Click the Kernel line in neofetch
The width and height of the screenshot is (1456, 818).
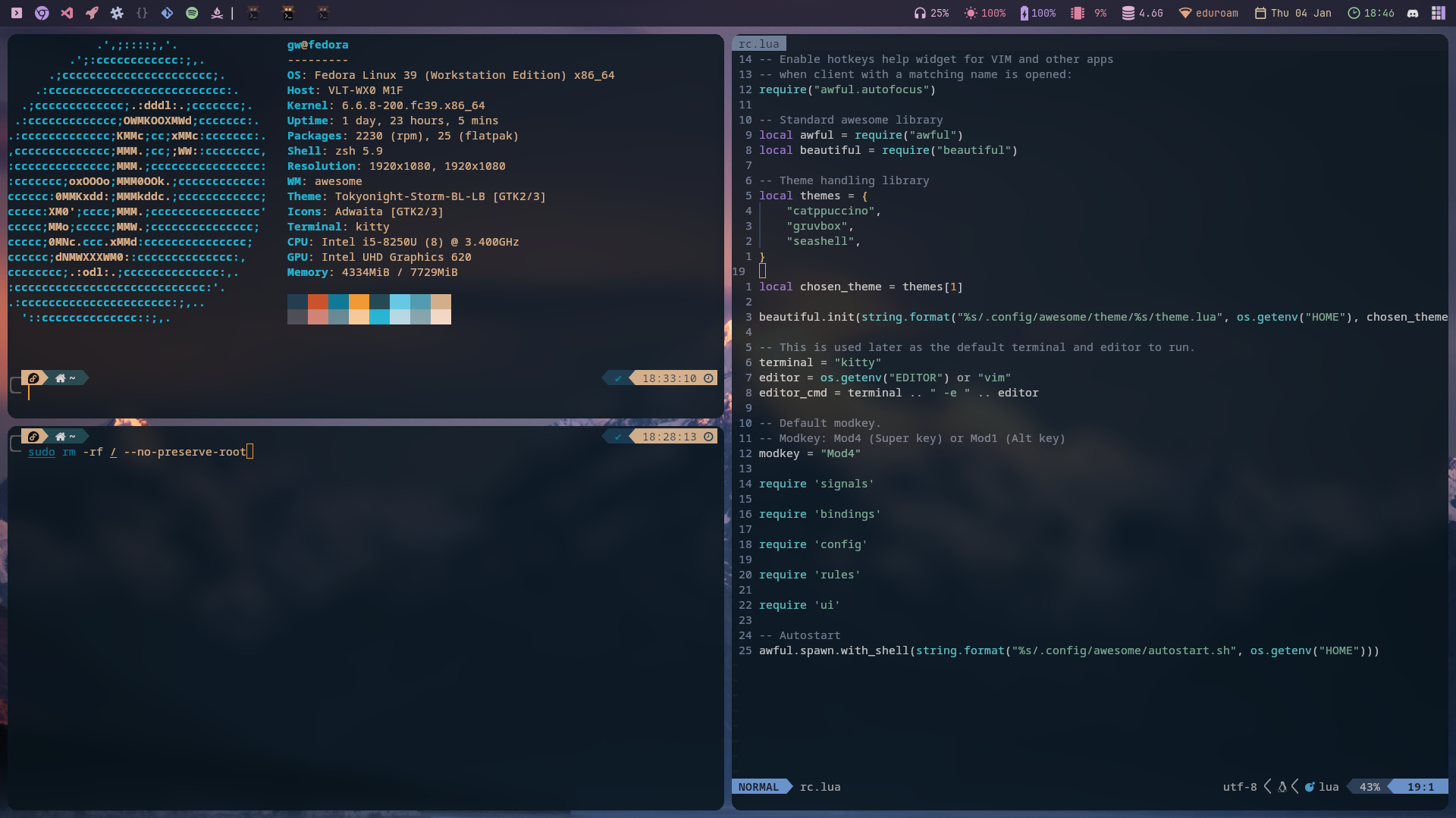pos(386,105)
